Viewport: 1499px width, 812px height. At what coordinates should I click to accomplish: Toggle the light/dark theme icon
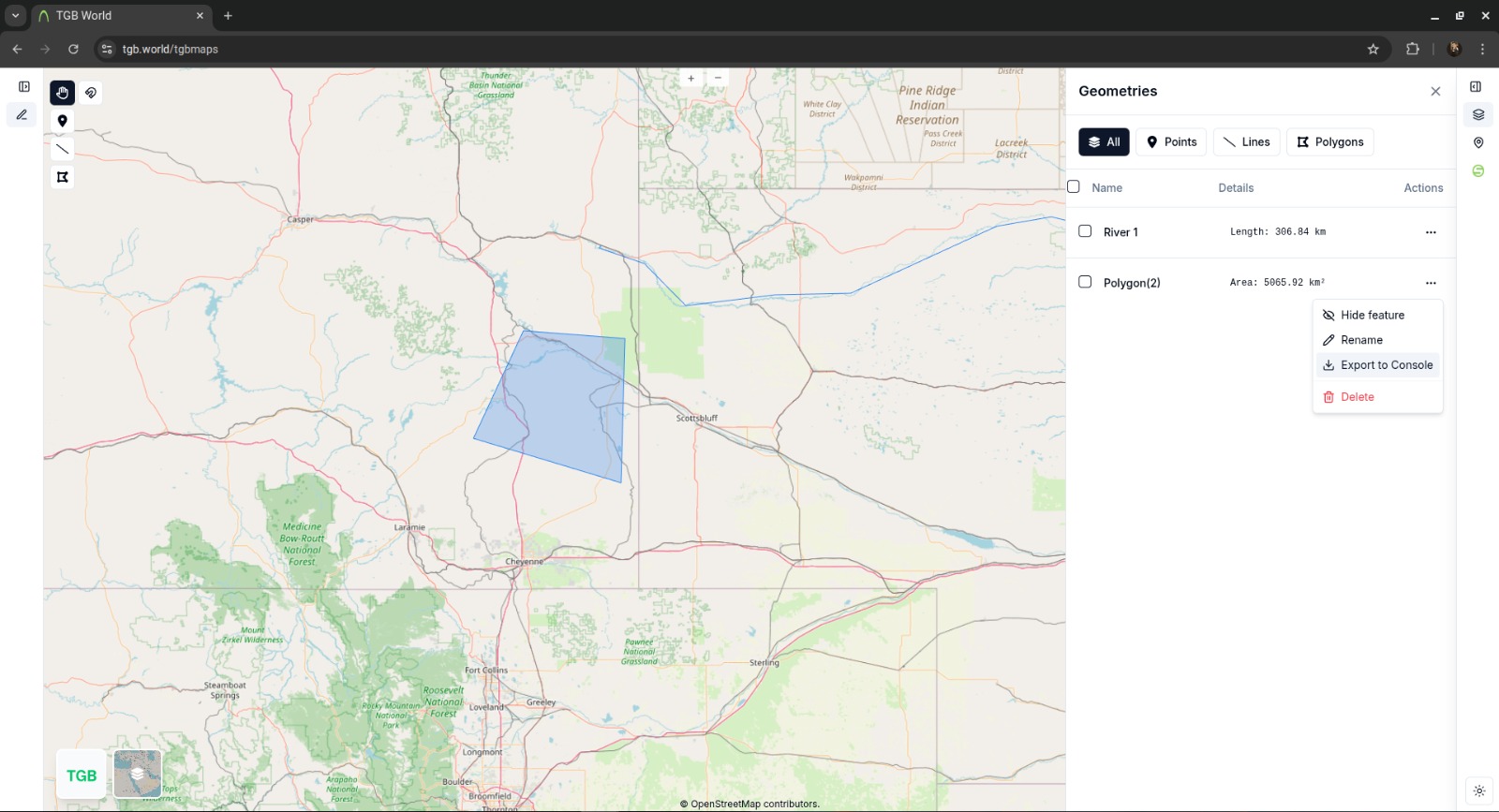point(1479,790)
